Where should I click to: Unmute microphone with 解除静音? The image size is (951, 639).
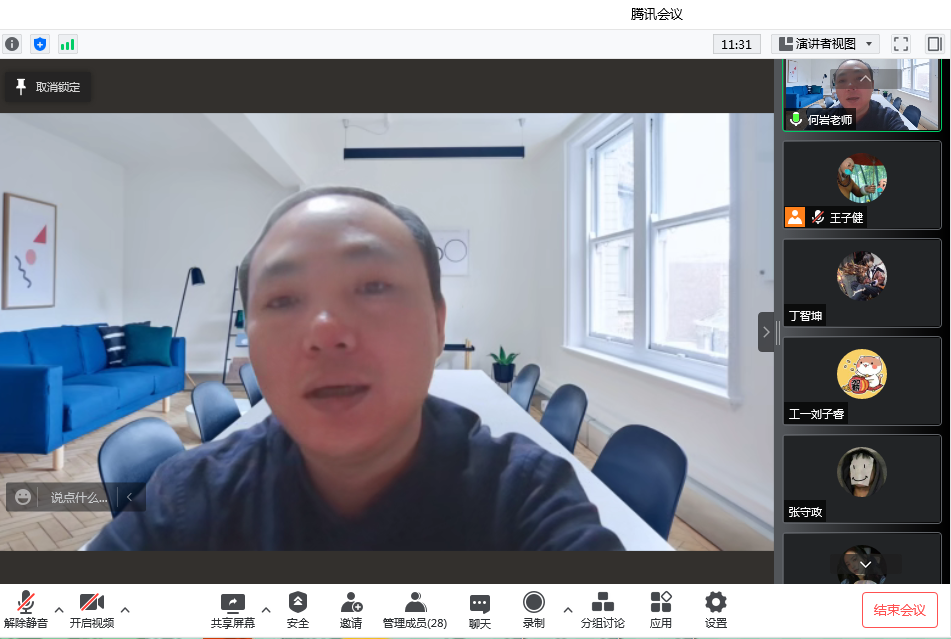point(25,610)
